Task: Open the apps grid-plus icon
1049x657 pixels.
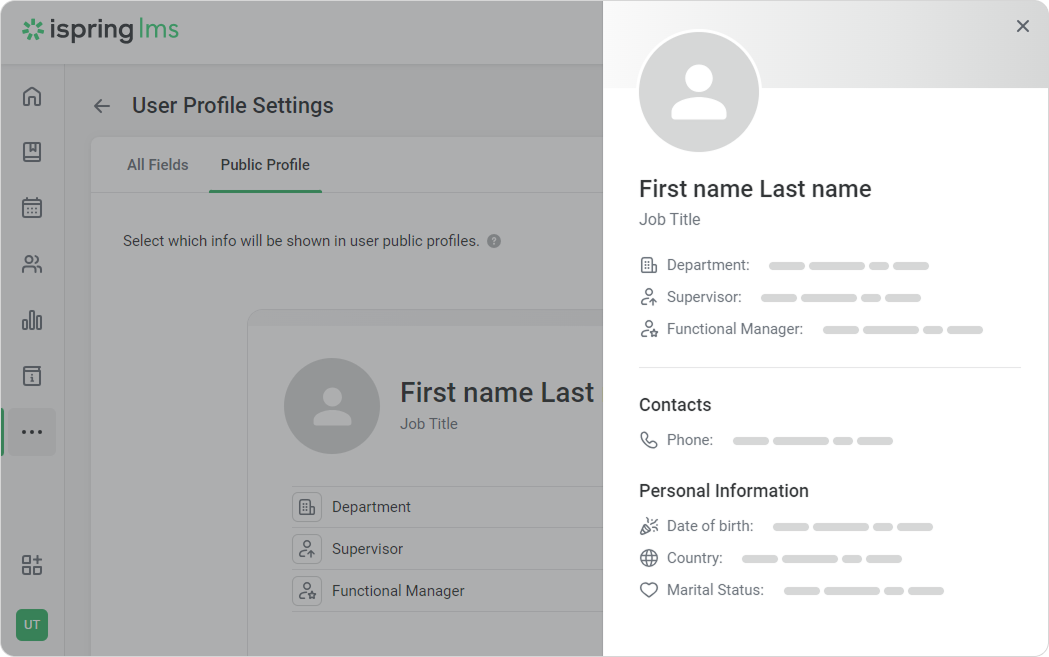Action: point(32,565)
